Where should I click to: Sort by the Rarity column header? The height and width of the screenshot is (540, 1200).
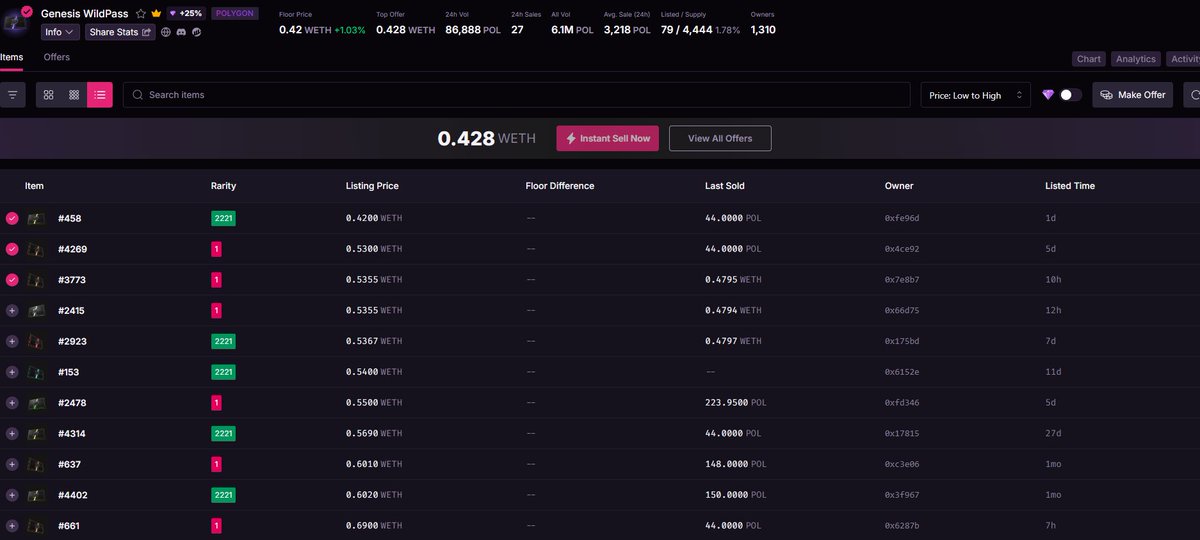click(x=223, y=186)
